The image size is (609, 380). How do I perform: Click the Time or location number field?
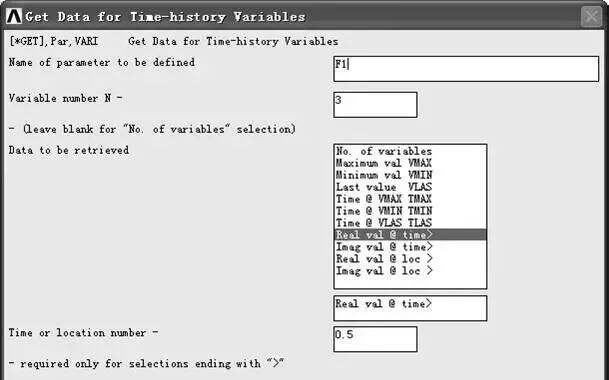coord(376,339)
